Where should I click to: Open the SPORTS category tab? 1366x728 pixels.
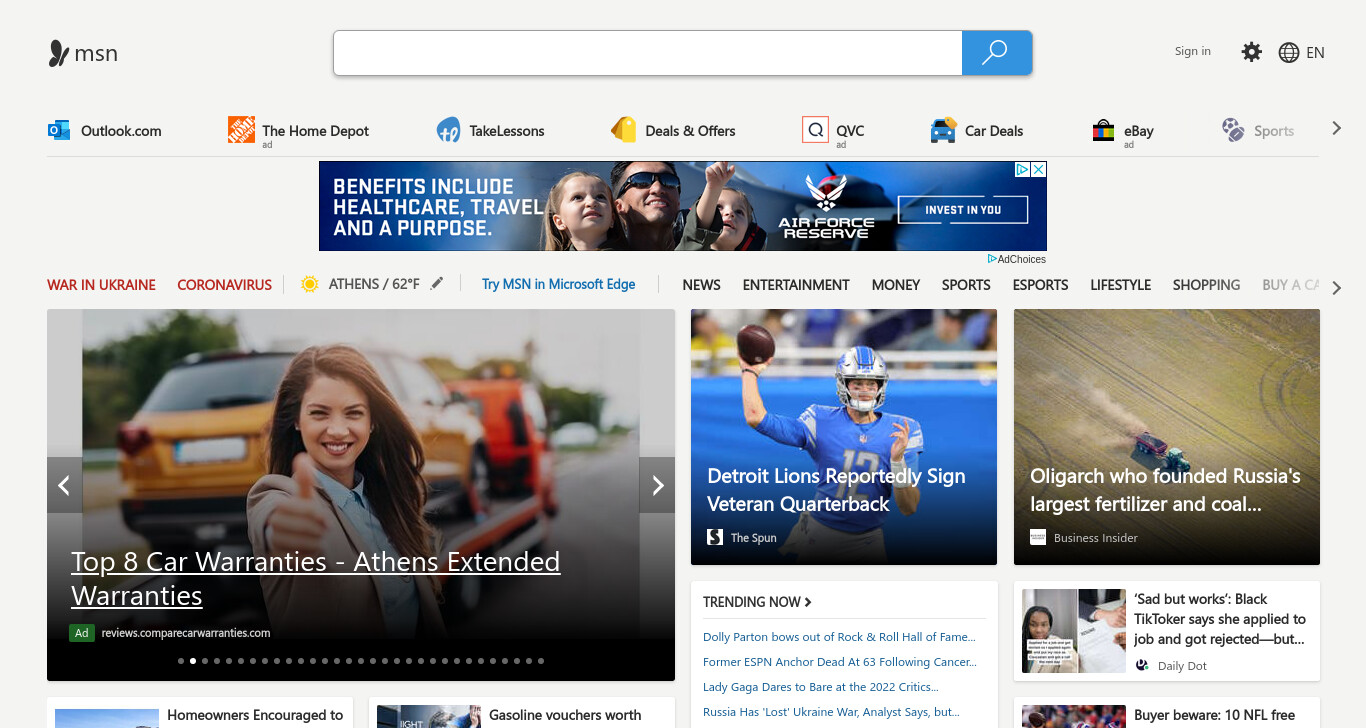pos(966,285)
